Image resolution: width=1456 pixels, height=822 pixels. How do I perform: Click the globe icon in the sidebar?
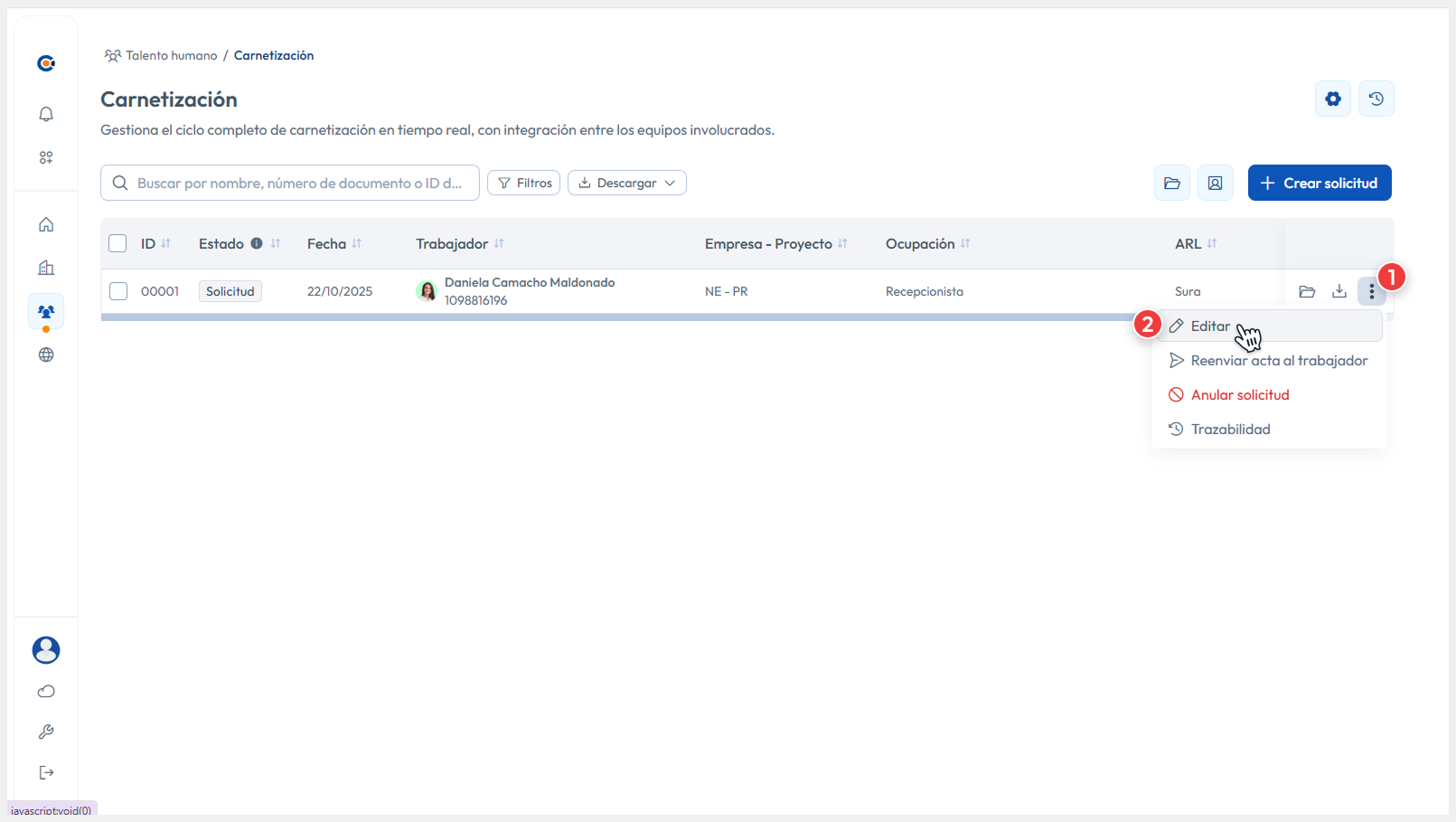pyautogui.click(x=45, y=354)
